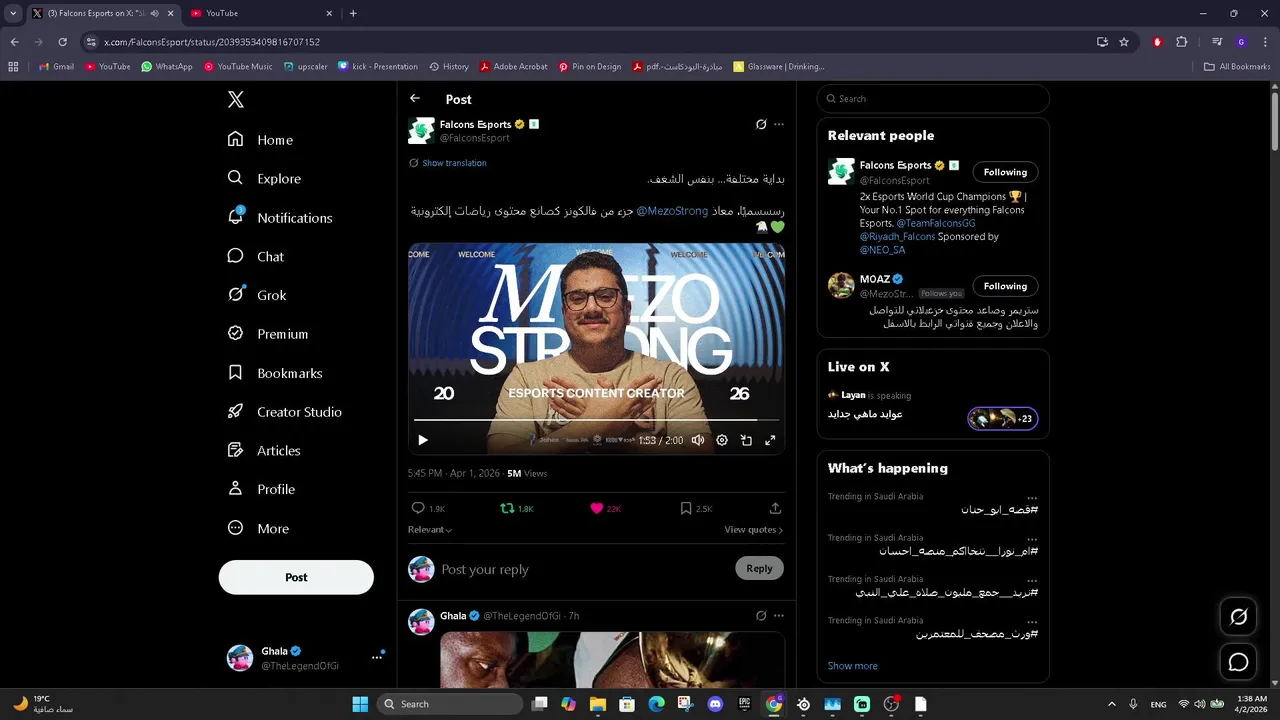Open more menu for third trending topic
The height and width of the screenshot is (720, 1280).
click(x=1032, y=579)
